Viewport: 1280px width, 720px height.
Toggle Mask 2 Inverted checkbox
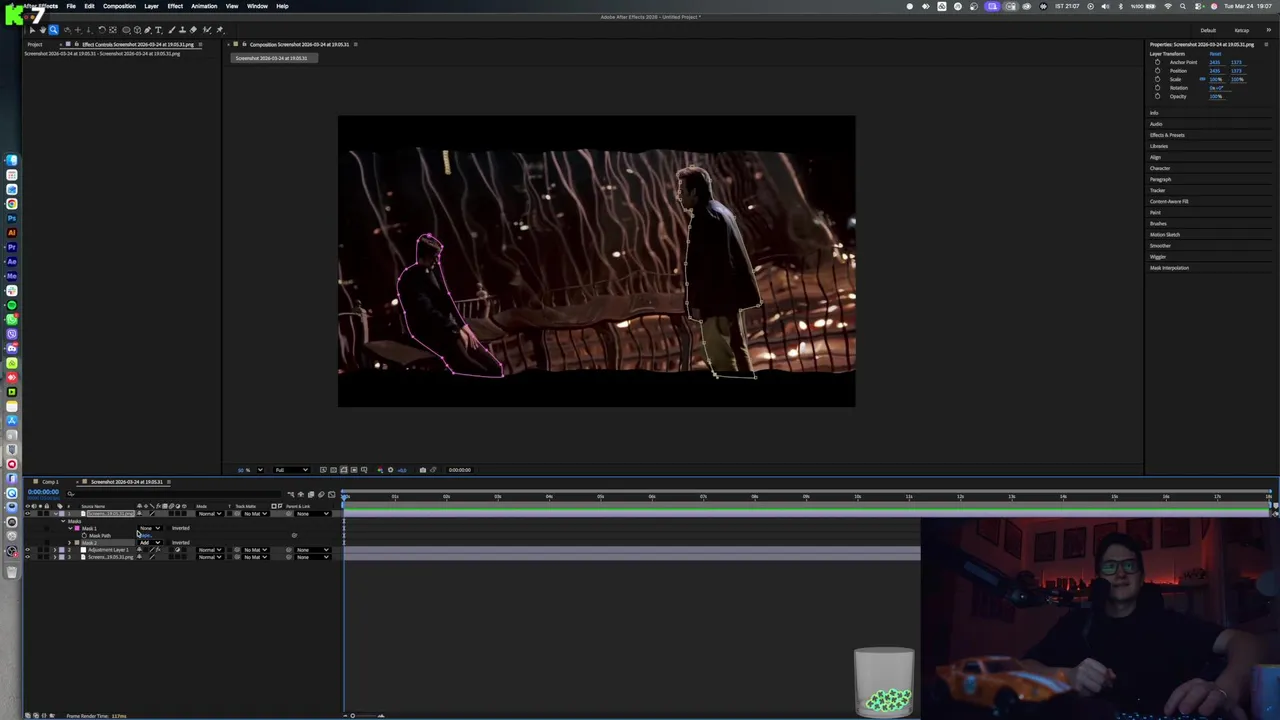pos(169,542)
